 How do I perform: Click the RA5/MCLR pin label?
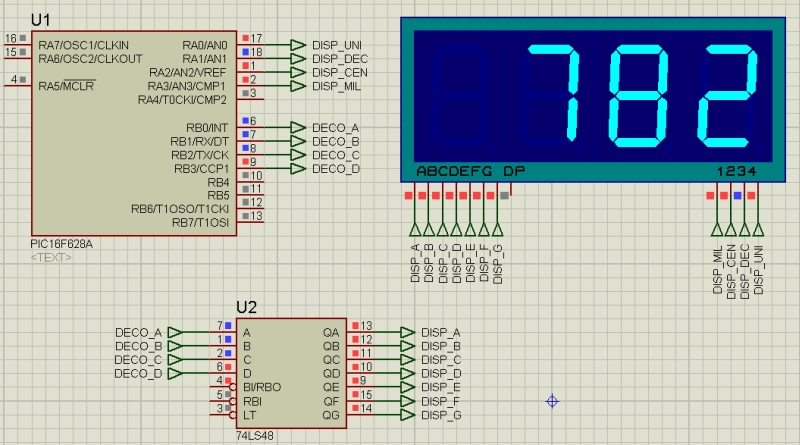[x=66, y=86]
